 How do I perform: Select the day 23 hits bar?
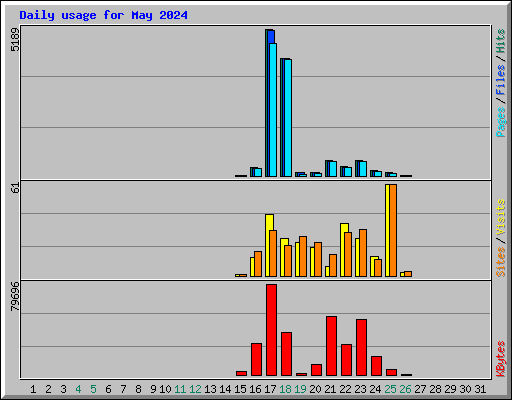pyautogui.click(x=361, y=168)
